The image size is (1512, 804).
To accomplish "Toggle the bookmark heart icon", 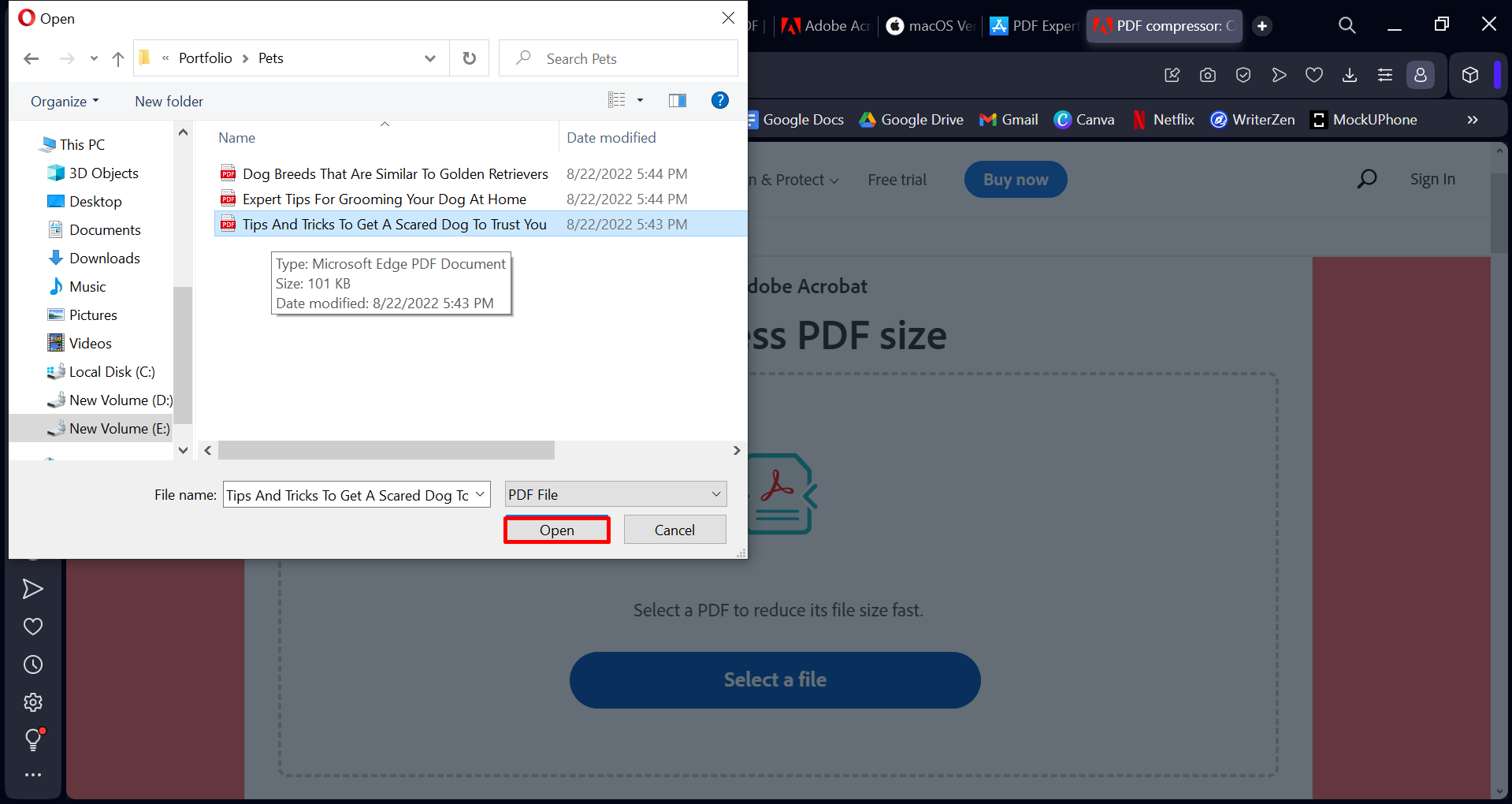I will [1313, 75].
